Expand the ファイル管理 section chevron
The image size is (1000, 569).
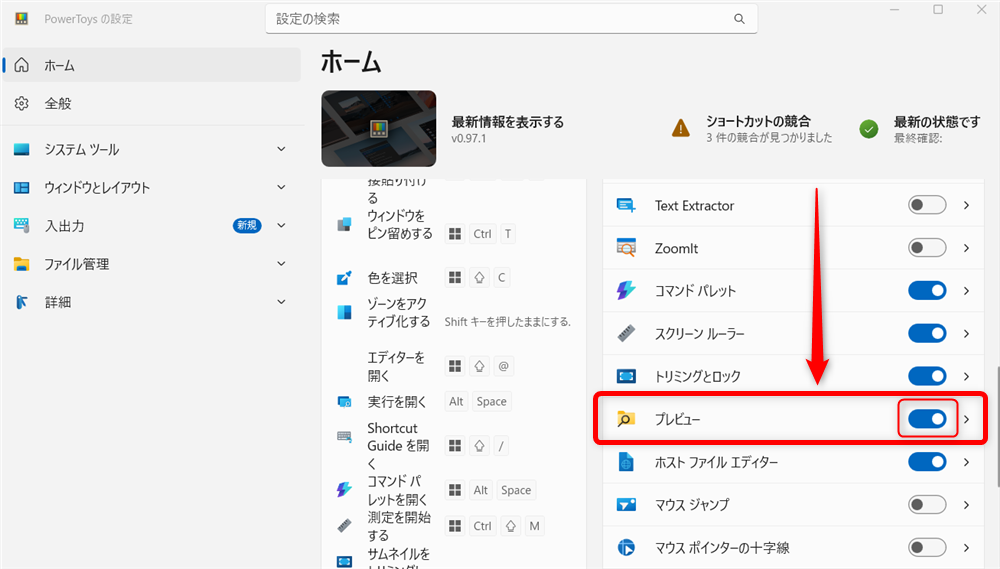281,263
